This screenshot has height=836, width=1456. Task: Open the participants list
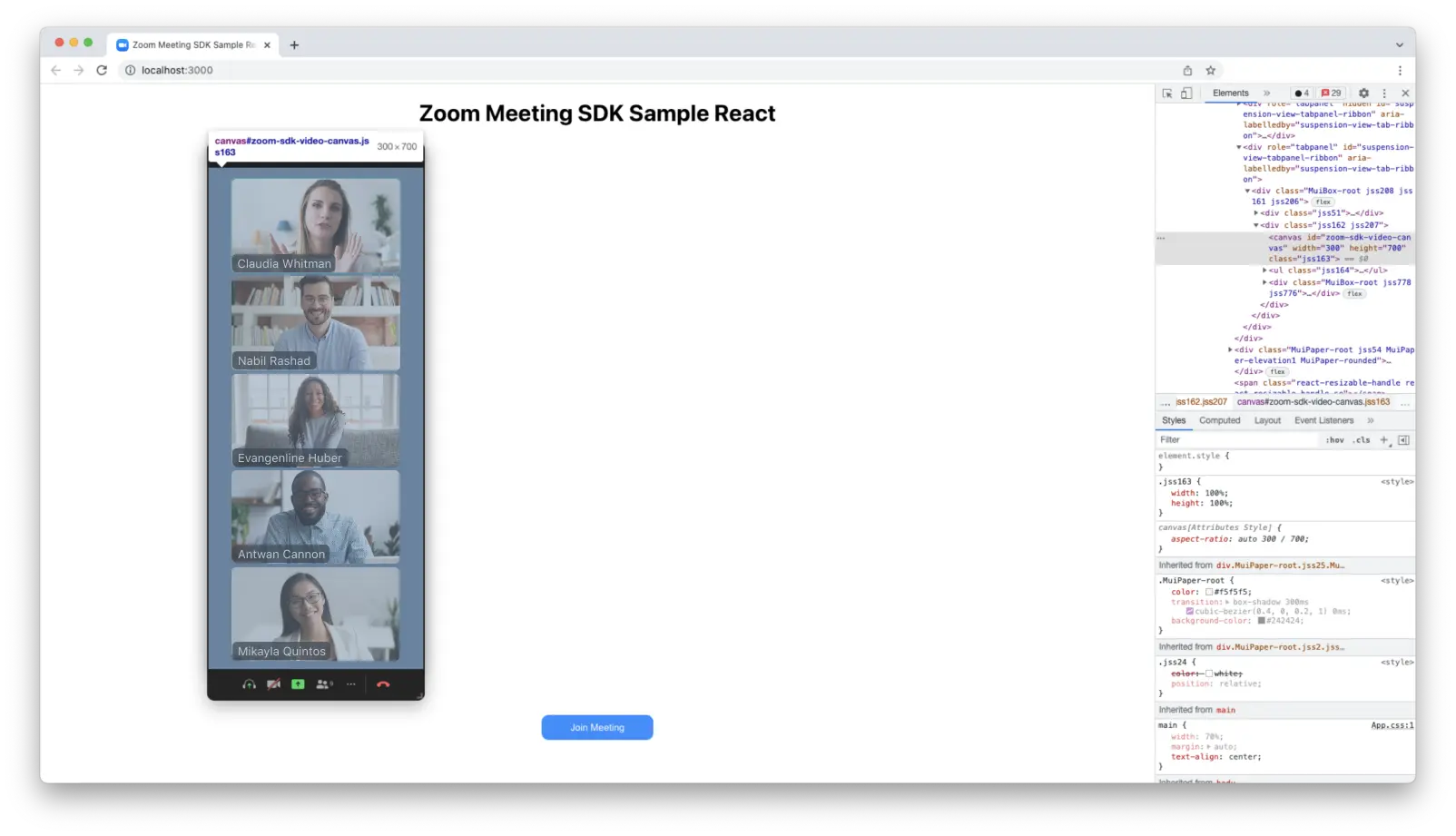pyautogui.click(x=322, y=684)
